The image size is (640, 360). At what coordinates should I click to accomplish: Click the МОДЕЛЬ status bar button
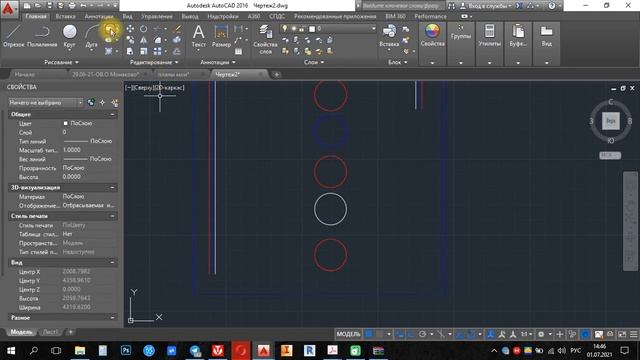pyautogui.click(x=348, y=334)
